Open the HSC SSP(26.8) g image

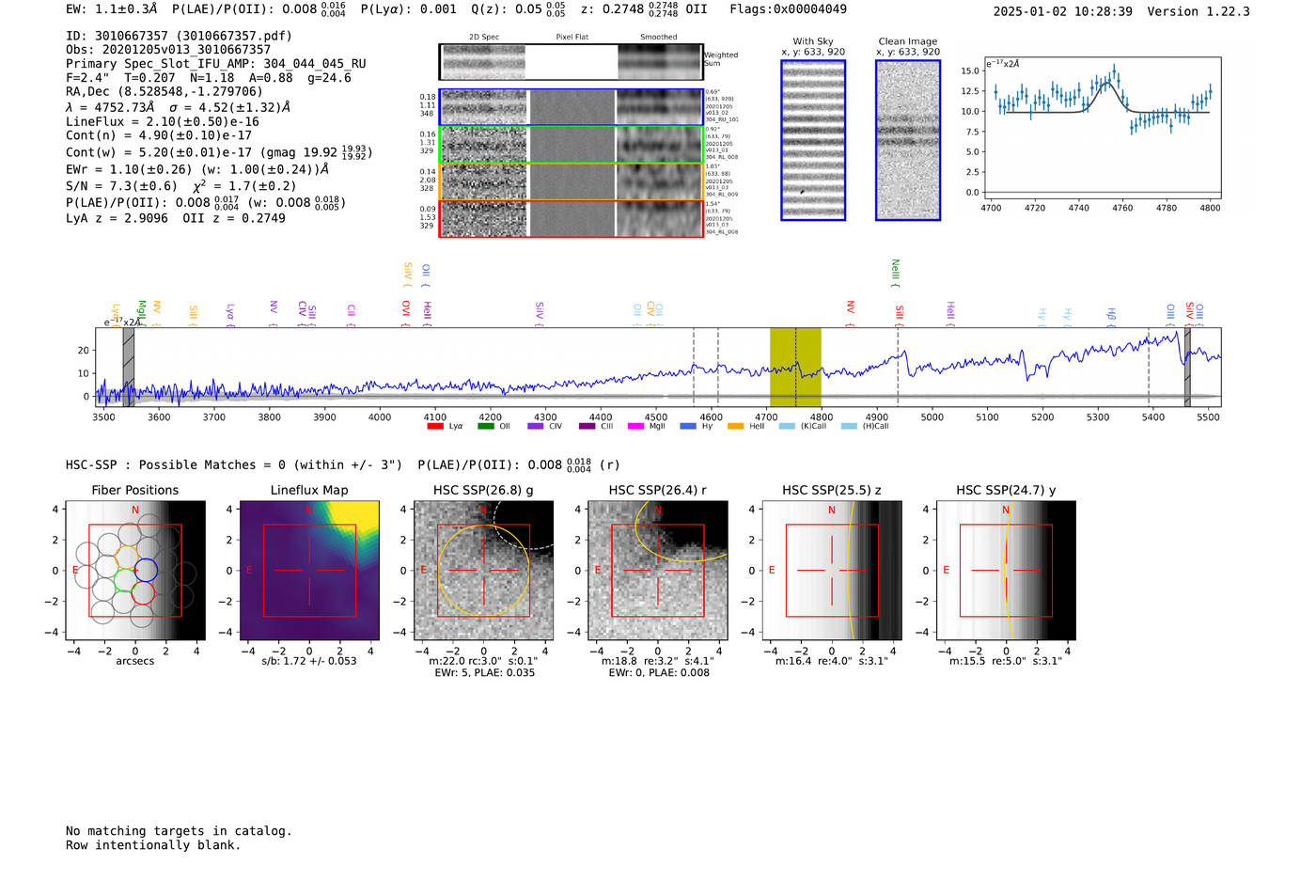pyautogui.click(x=483, y=571)
